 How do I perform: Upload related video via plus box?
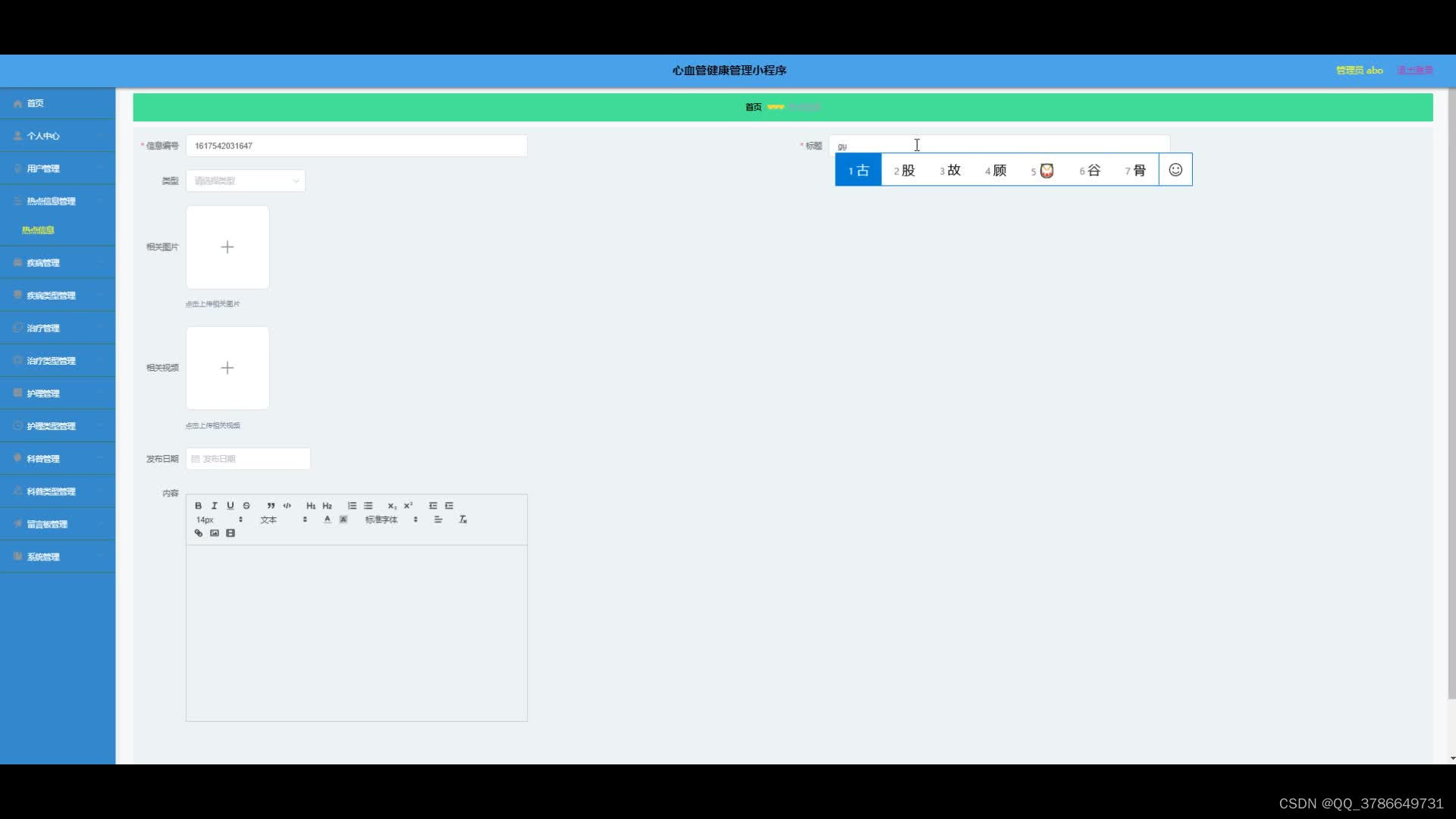(x=227, y=368)
